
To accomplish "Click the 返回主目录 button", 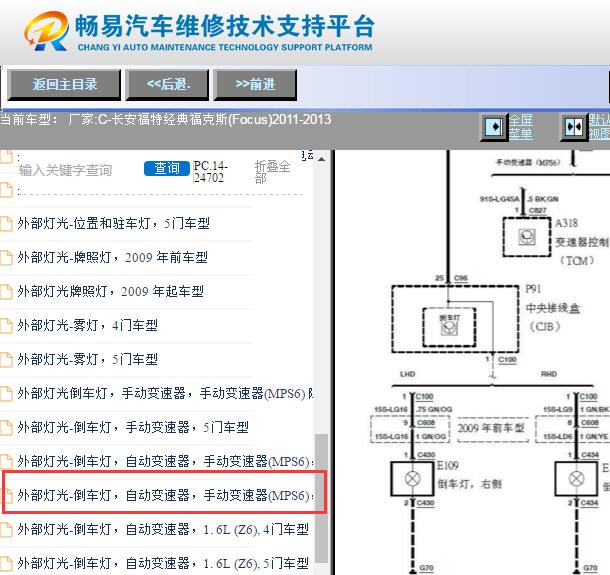I will point(64,84).
